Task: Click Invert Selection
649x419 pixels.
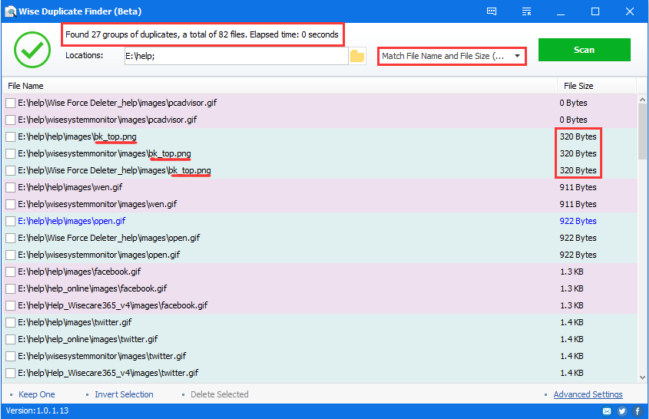Action: click(124, 394)
